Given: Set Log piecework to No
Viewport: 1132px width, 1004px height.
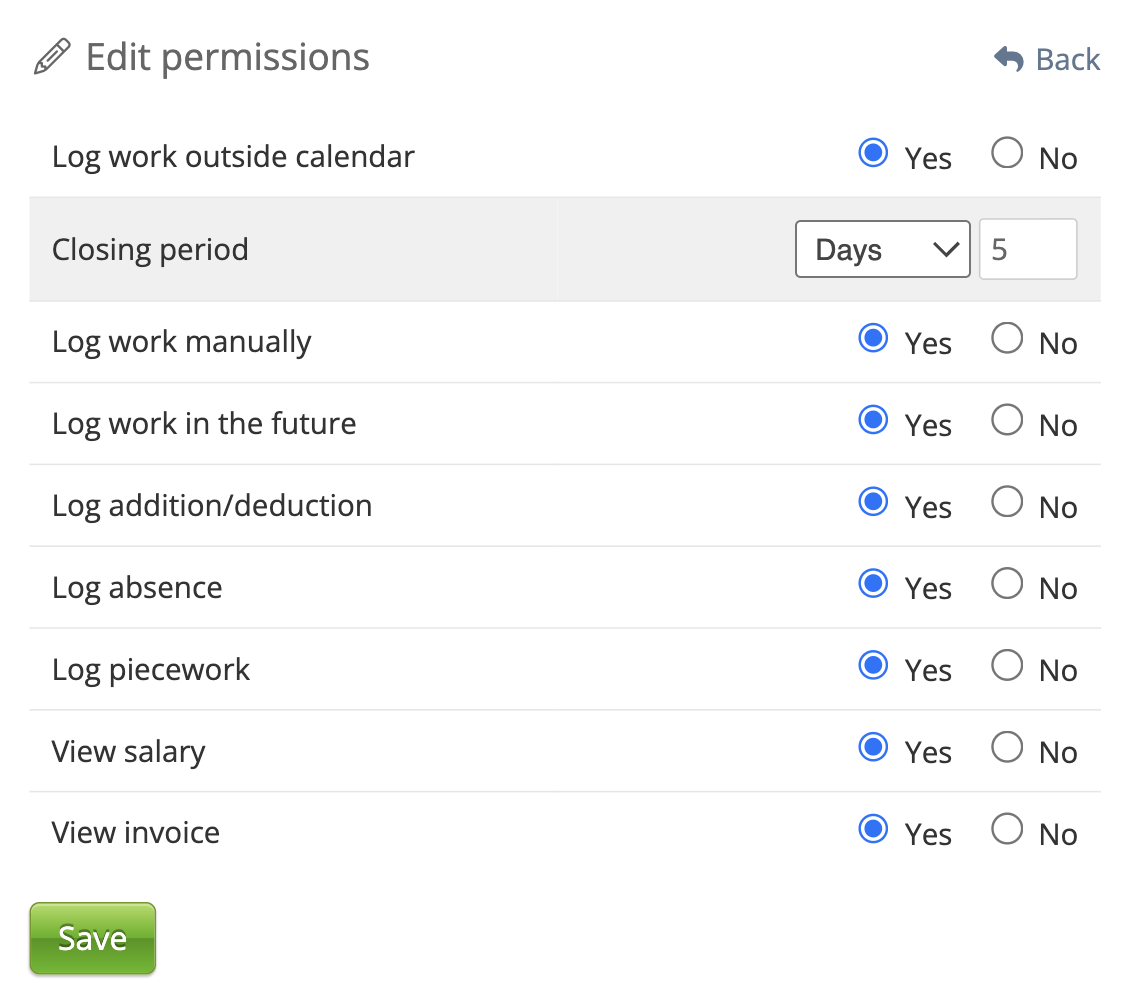Looking at the screenshot, I should [x=1007, y=666].
